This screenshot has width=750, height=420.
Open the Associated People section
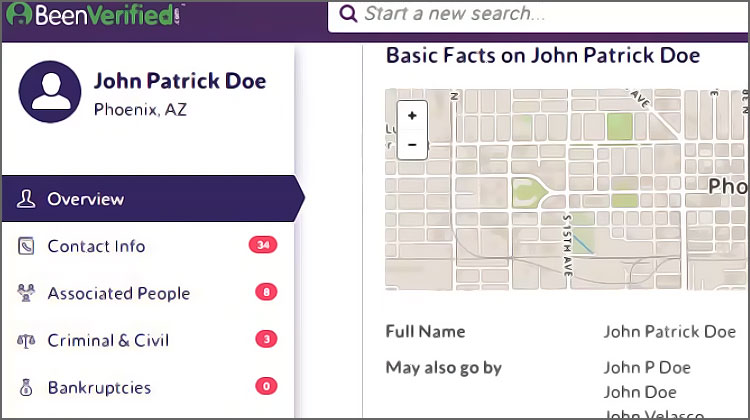click(x=148, y=293)
